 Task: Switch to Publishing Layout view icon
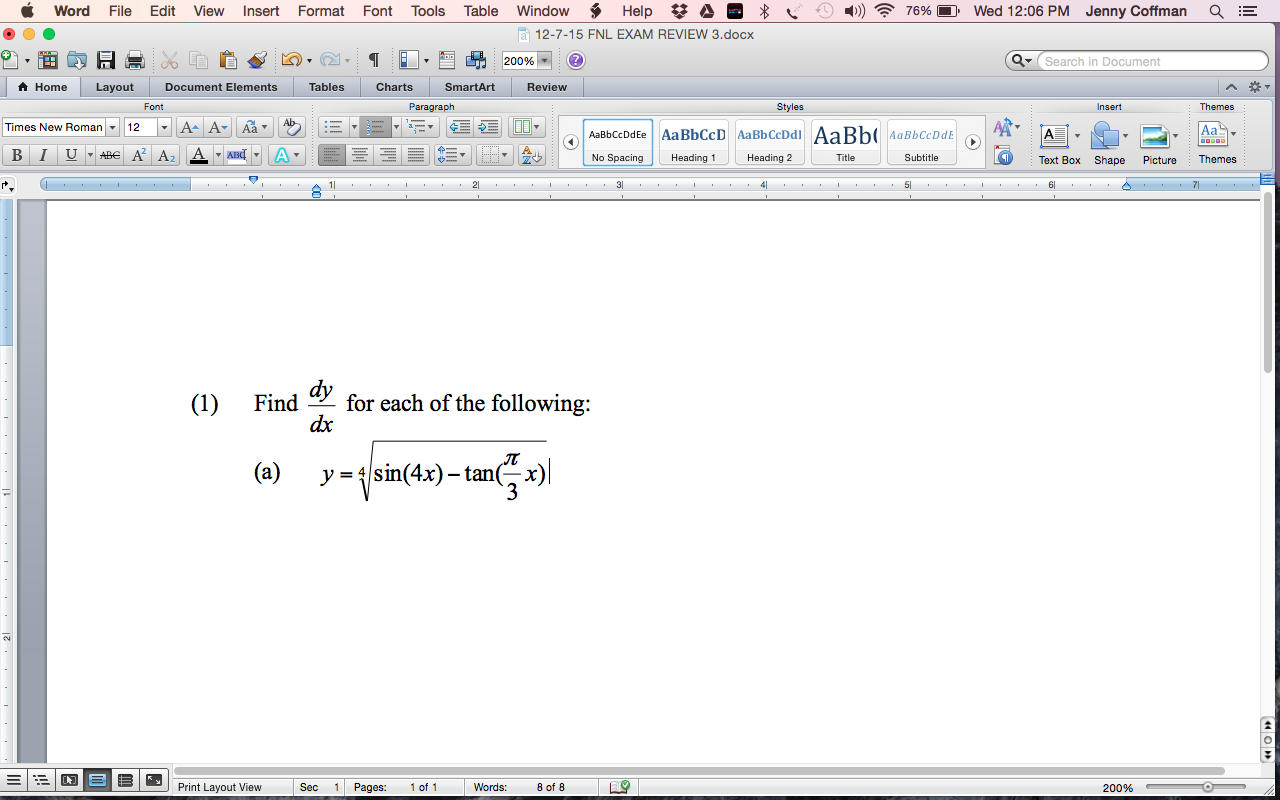point(70,780)
